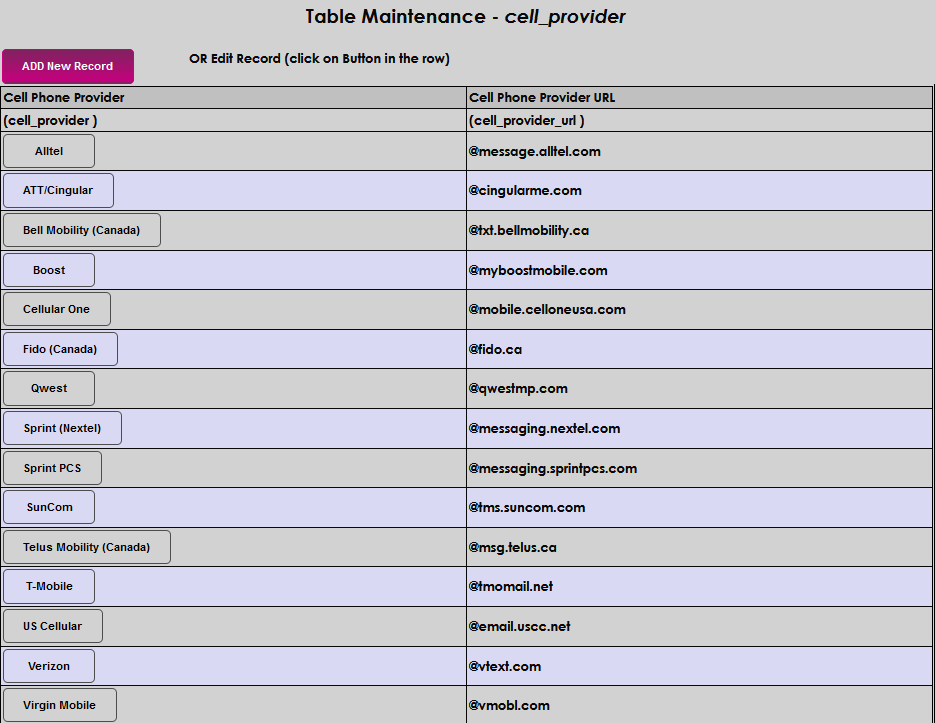Click the @vtext.com URL cell
The width and height of the screenshot is (936, 723).
(505, 666)
